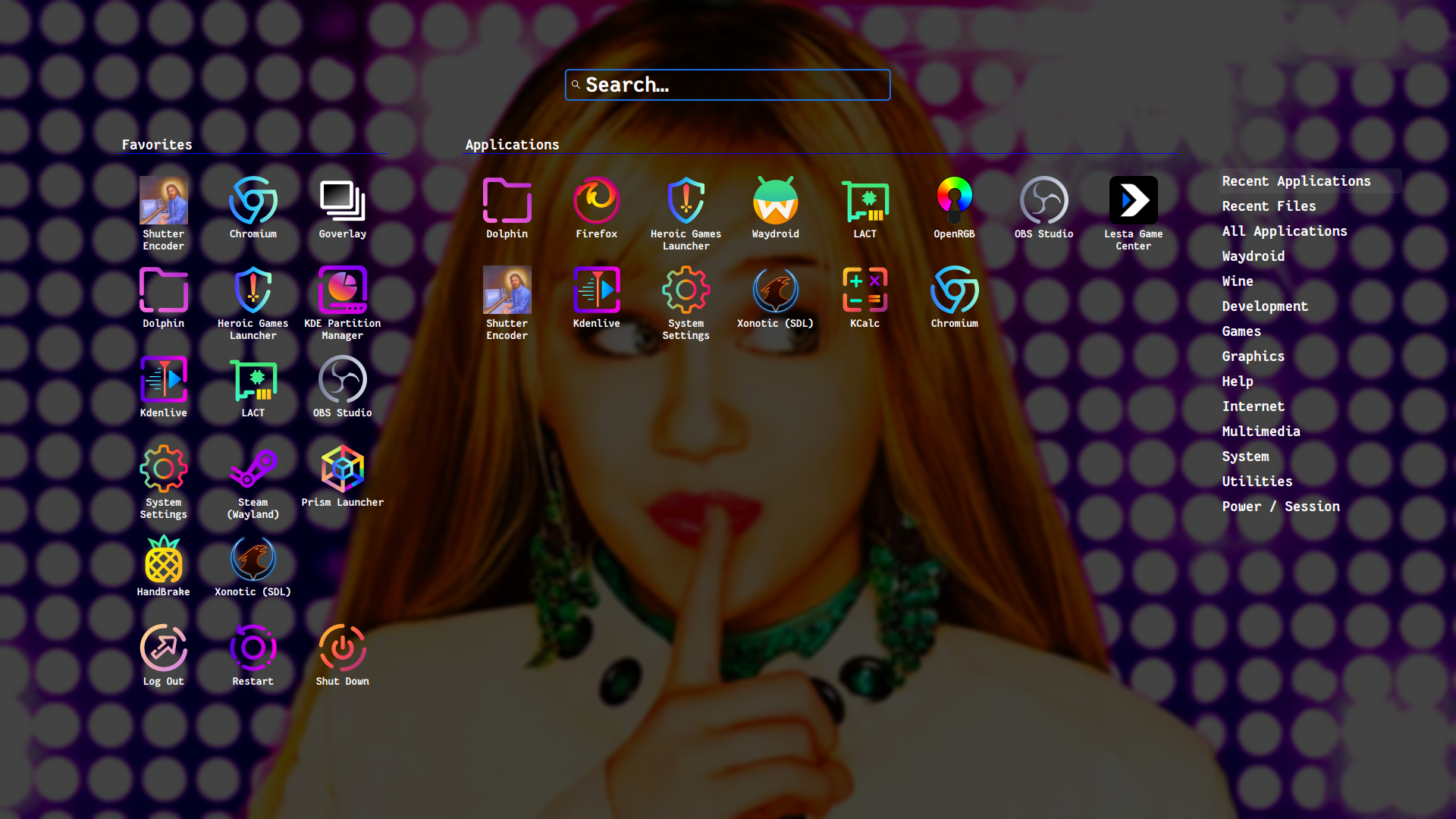This screenshot has width=1456, height=819.
Task: Click the Search input field
Action: (728, 85)
